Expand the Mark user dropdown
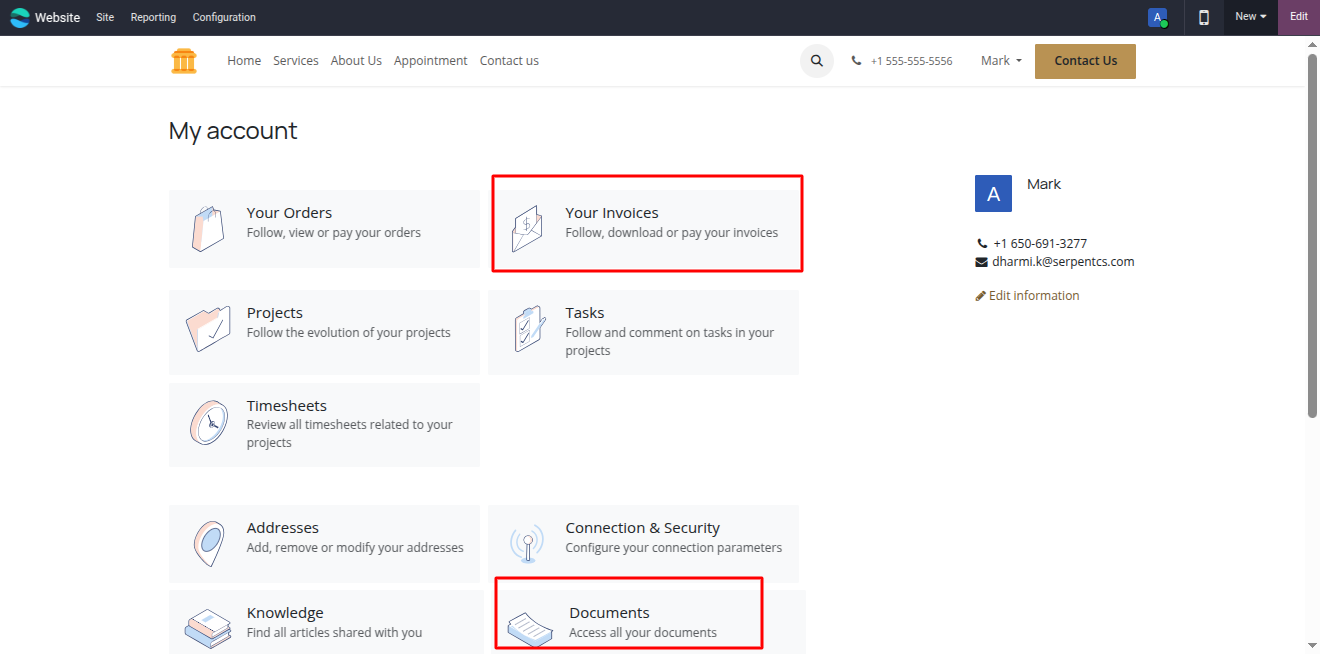This screenshot has width=1320, height=654. click(1001, 61)
